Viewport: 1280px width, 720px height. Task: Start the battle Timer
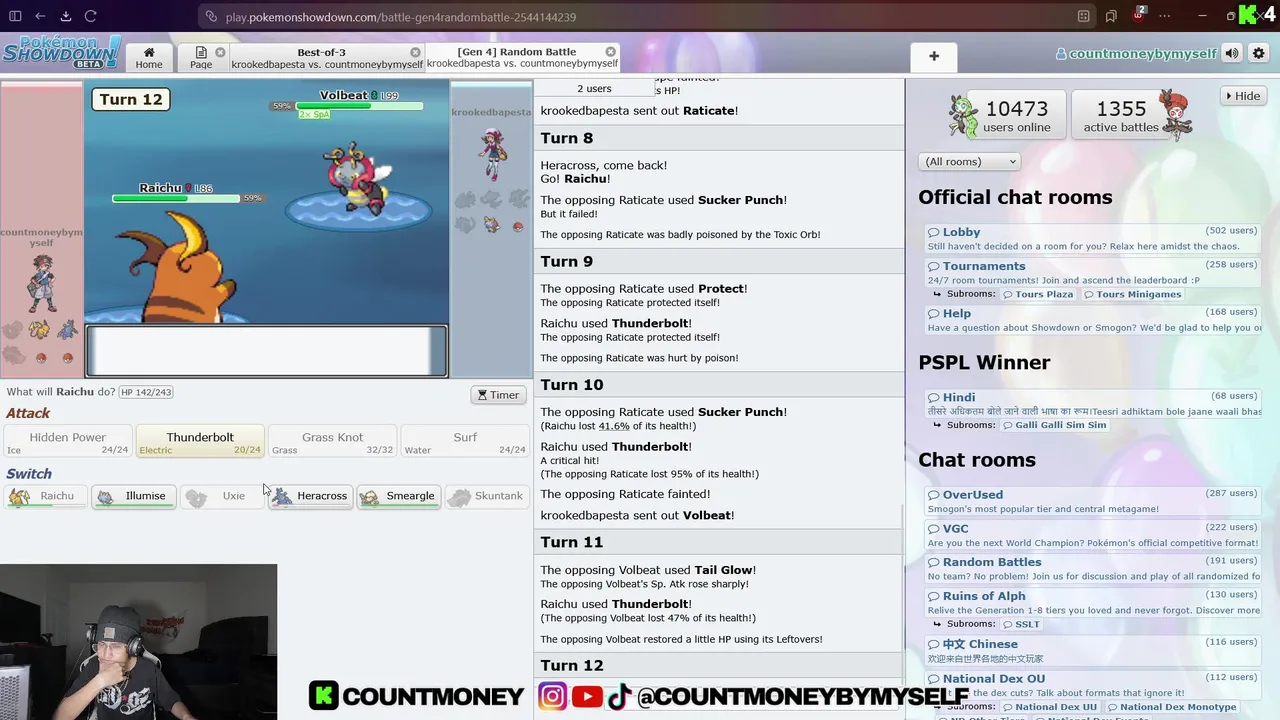coord(498,395)
